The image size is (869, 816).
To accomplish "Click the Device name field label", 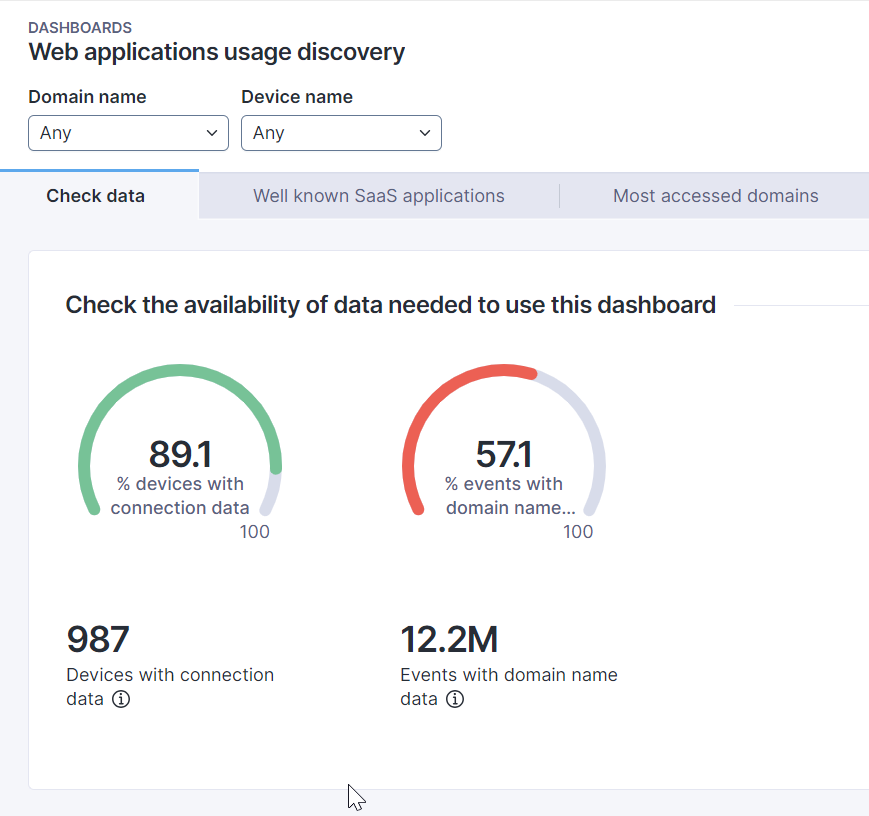I will [x=297, y=97].
